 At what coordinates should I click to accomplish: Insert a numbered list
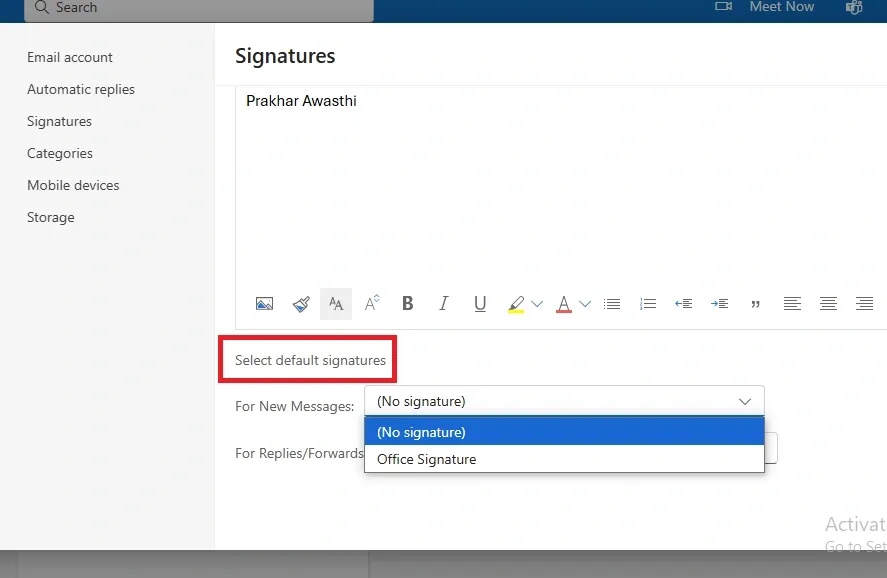click(x=648, y=304)
